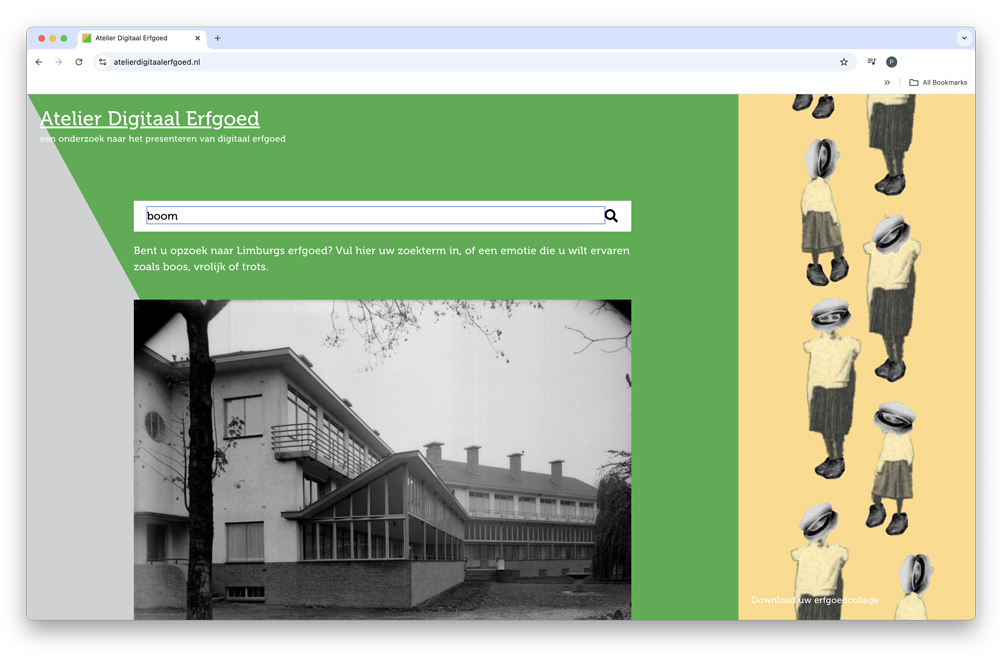
Task: Click the search field containing "boom"
Action: click(375, 216)
